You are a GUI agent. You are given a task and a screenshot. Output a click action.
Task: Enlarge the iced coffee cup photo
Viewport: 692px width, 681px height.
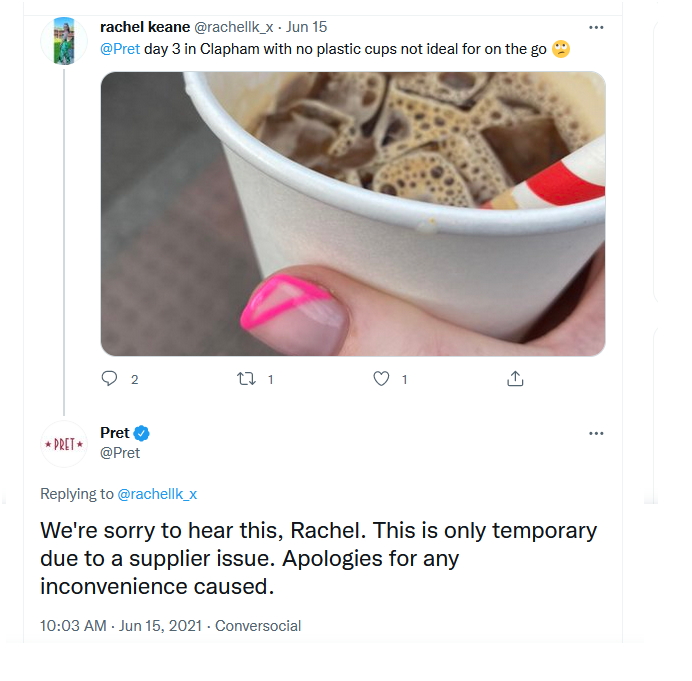pyautogui.click(x=352, y=213)
